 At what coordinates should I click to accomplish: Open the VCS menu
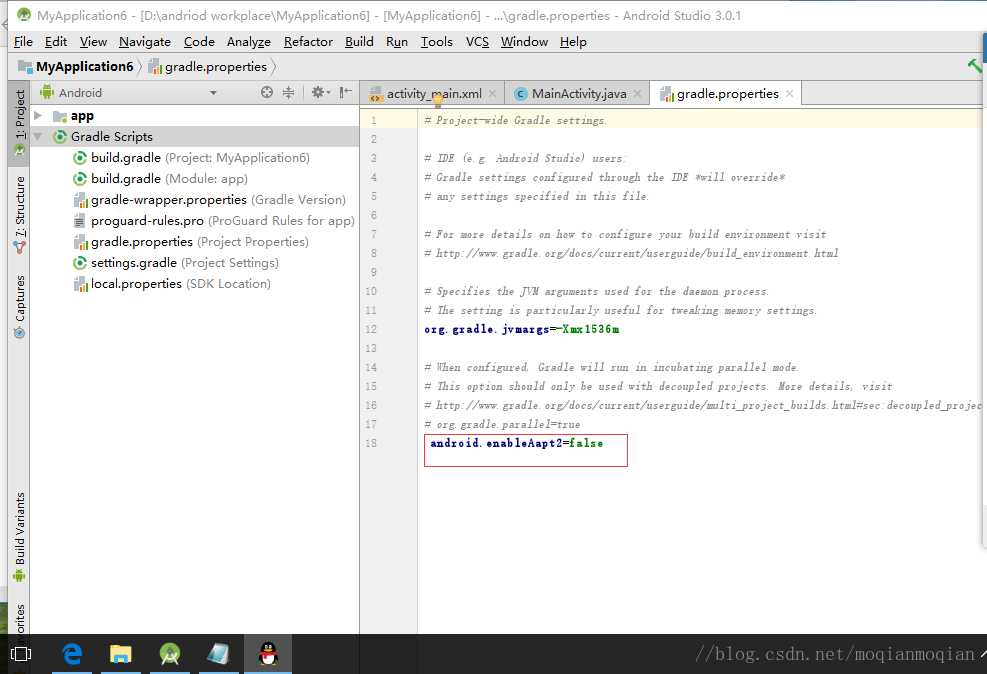[x=477, y=42]
